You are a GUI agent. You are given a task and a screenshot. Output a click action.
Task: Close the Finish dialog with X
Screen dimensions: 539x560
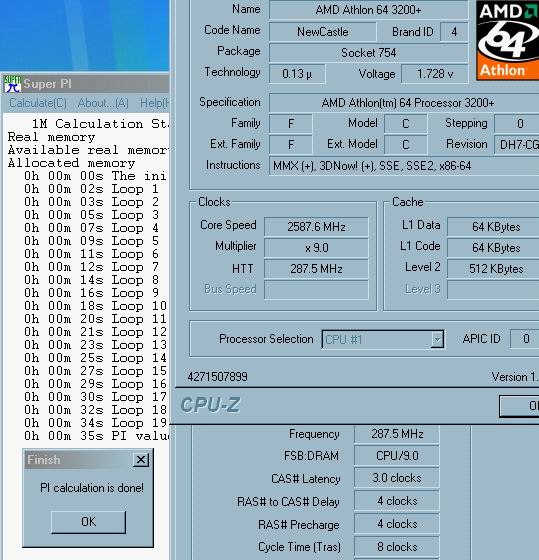(x=141, y=460)
